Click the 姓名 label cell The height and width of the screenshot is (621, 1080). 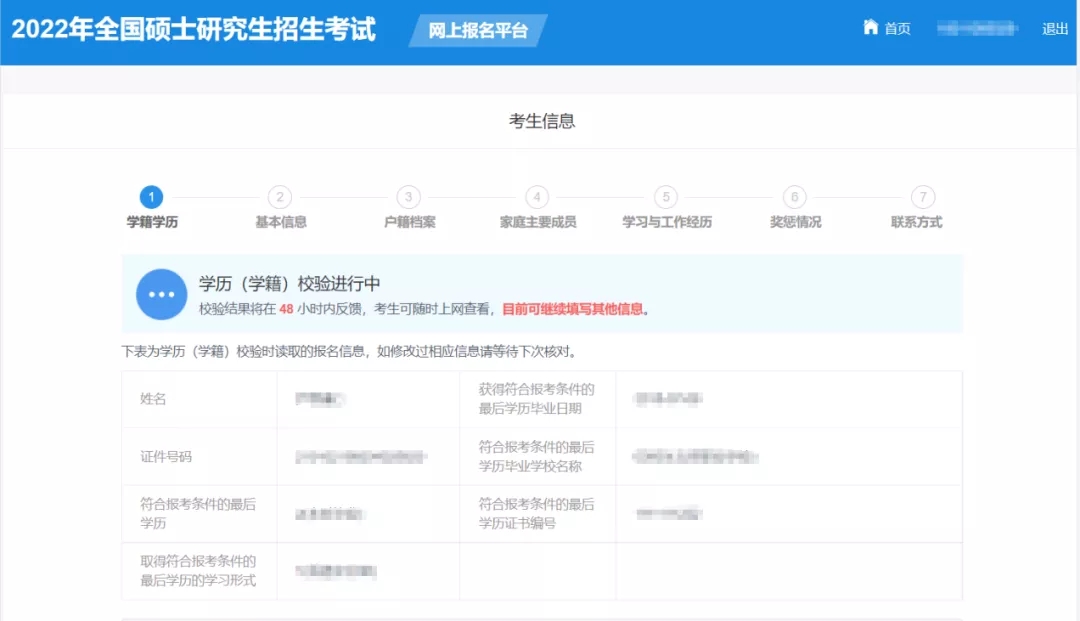199,399
